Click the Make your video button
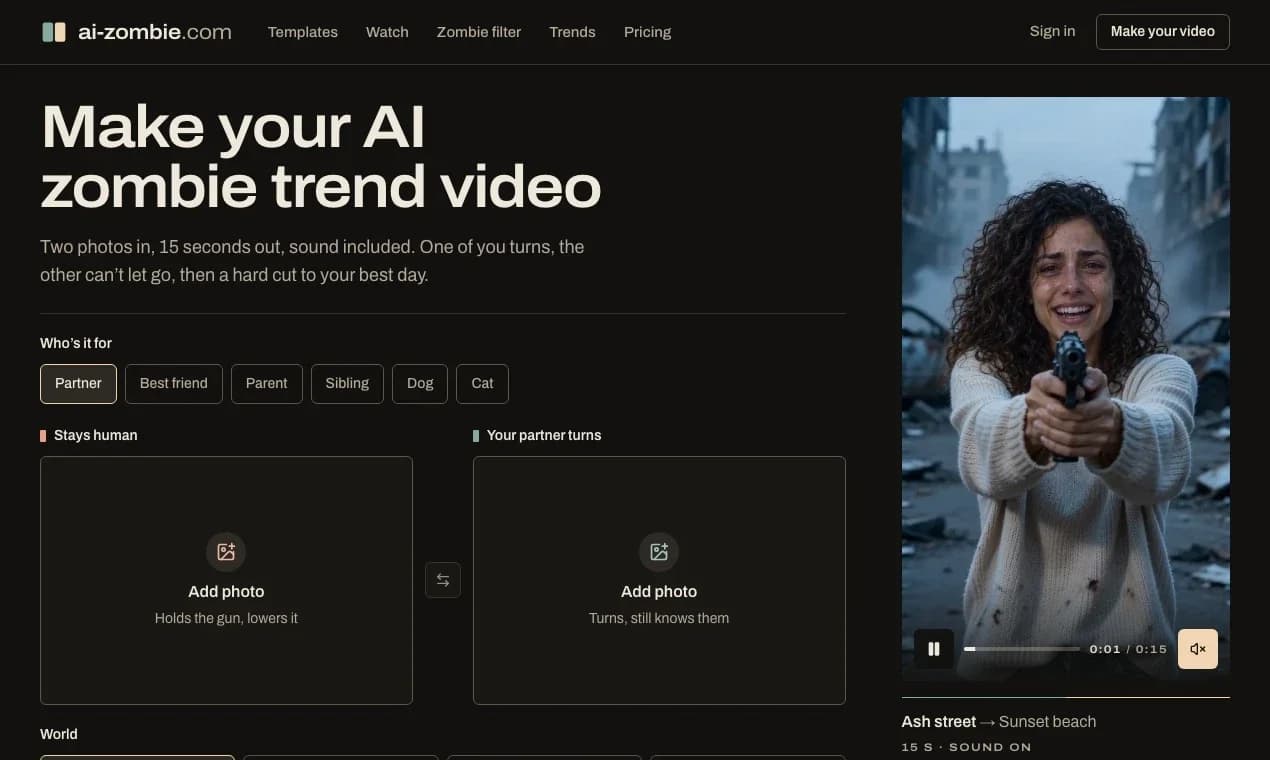Screen dimensions: 1270x760 [x=1163, y=32]
